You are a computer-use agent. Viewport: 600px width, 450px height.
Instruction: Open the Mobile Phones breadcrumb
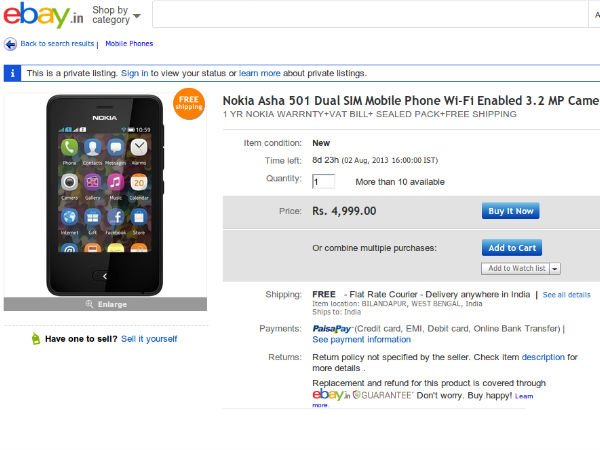(129, 44)
